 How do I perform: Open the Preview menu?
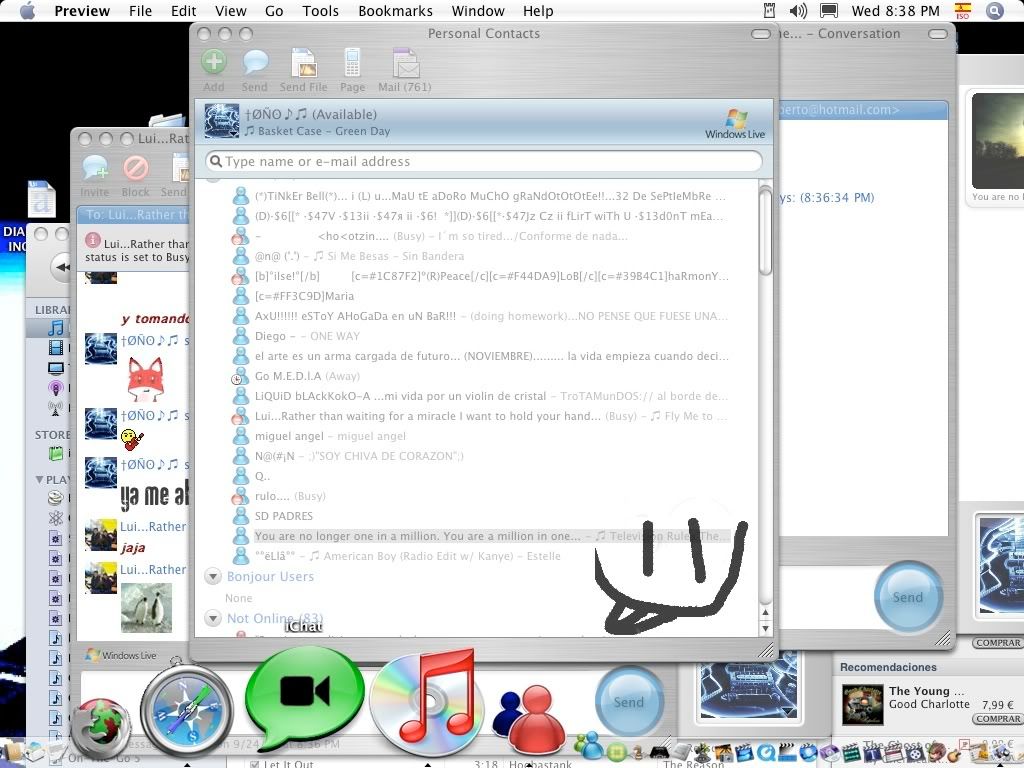pyautogui.click(x=82, y=11)
